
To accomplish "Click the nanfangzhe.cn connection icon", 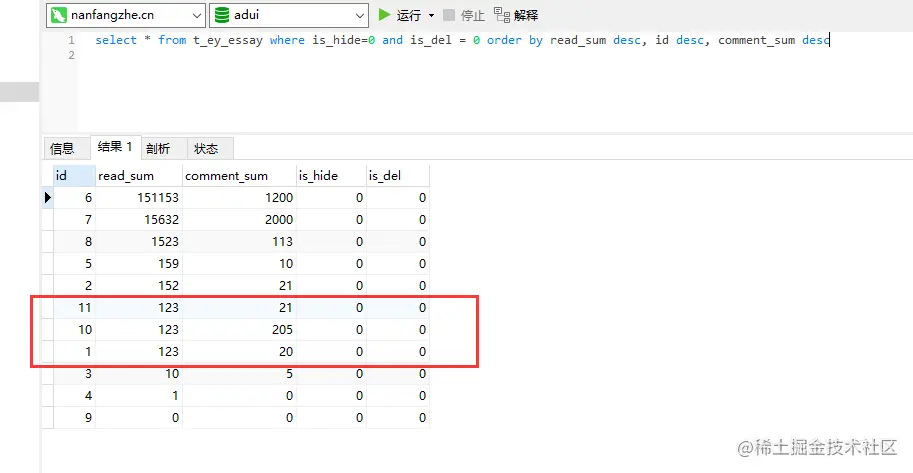I will tap(59, 15).
